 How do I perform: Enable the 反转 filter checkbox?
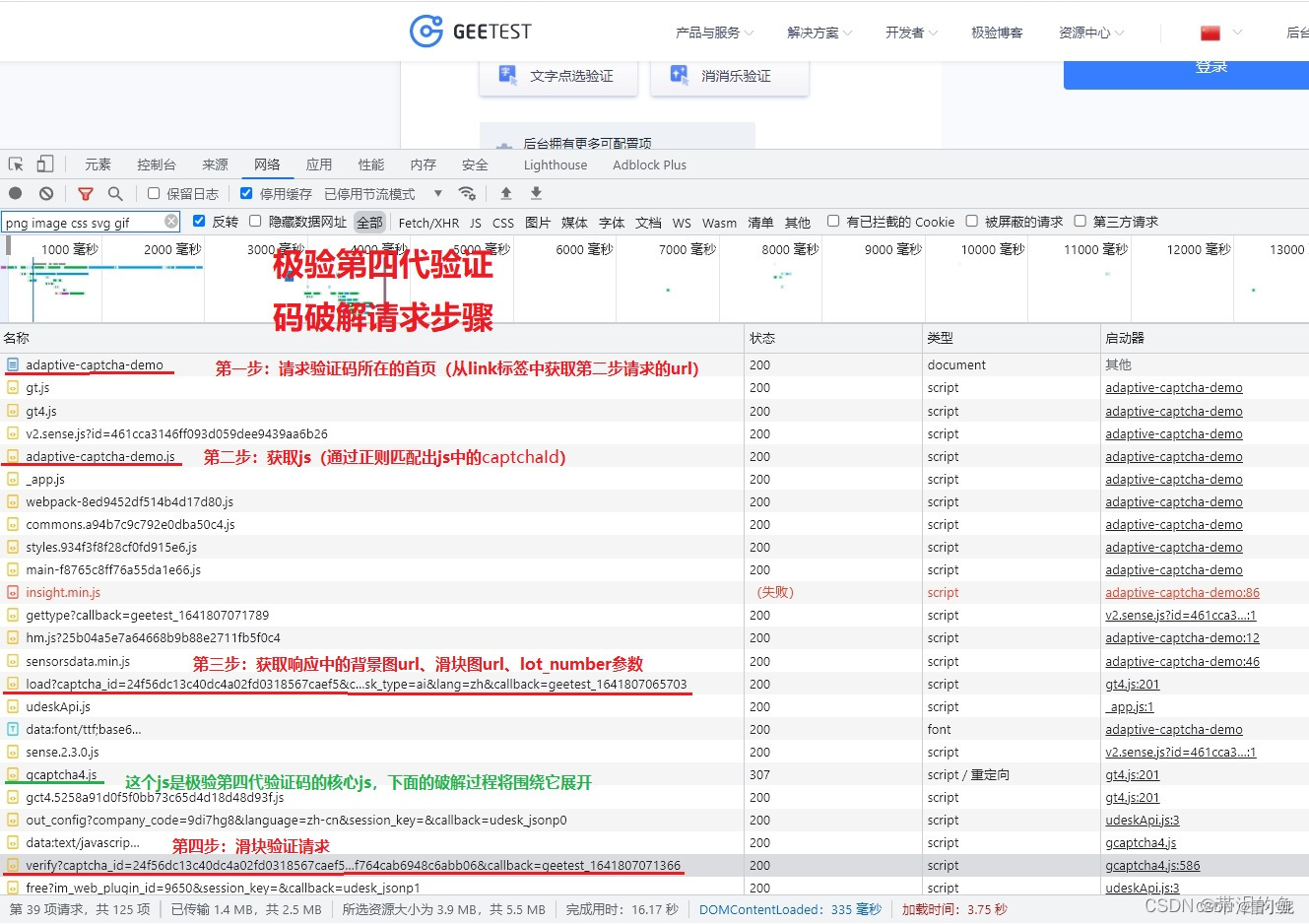pos(199,222)
